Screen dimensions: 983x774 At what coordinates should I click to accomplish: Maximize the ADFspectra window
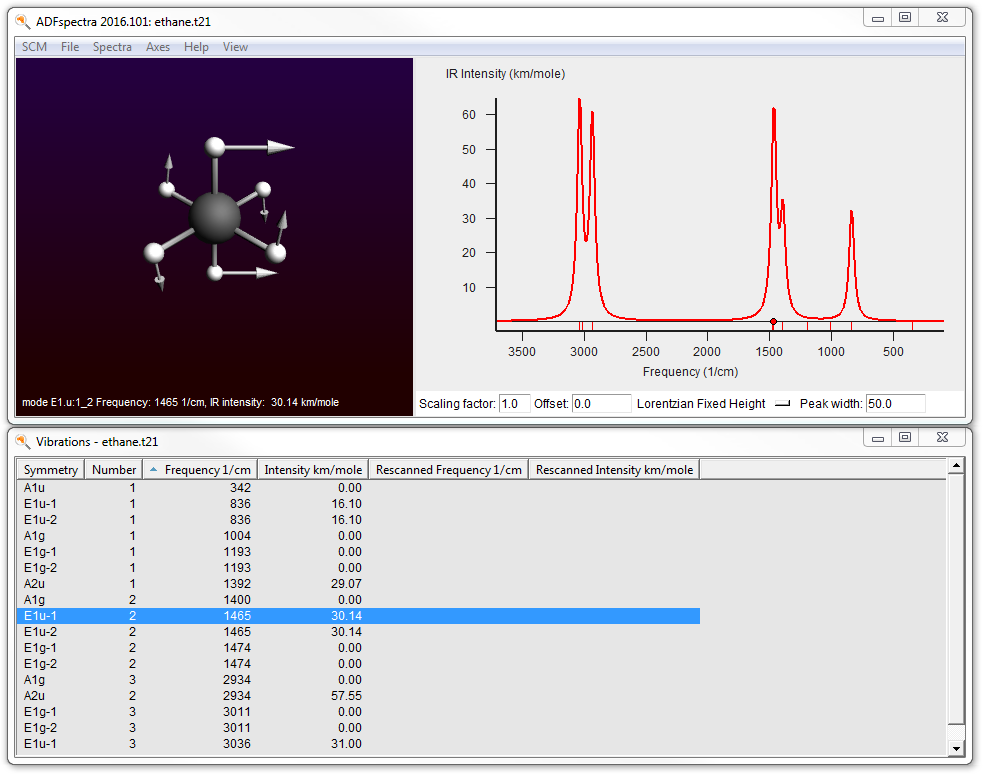coord(905,18)
